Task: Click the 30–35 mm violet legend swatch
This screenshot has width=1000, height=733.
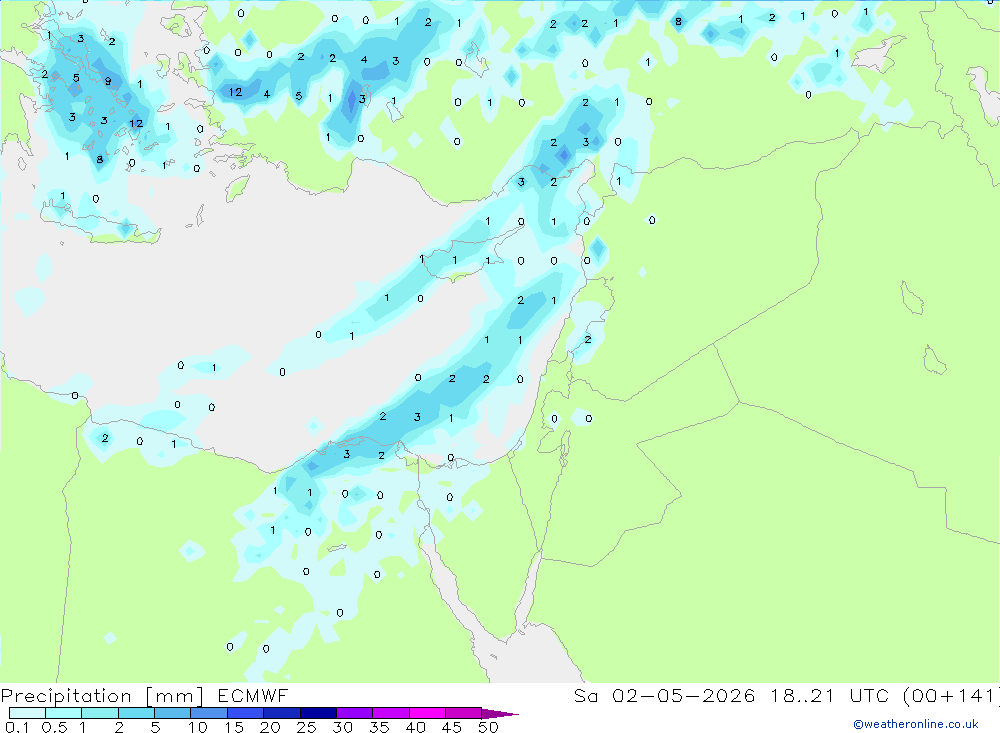Action: click(354, 713)
